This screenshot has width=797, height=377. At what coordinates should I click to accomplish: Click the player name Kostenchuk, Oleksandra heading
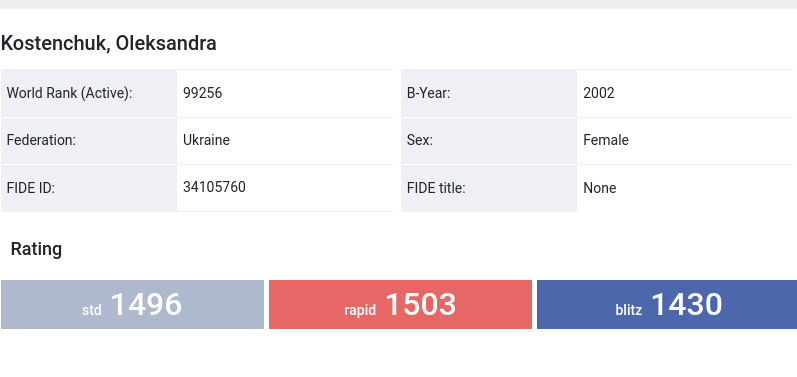(x=108, y=43)
